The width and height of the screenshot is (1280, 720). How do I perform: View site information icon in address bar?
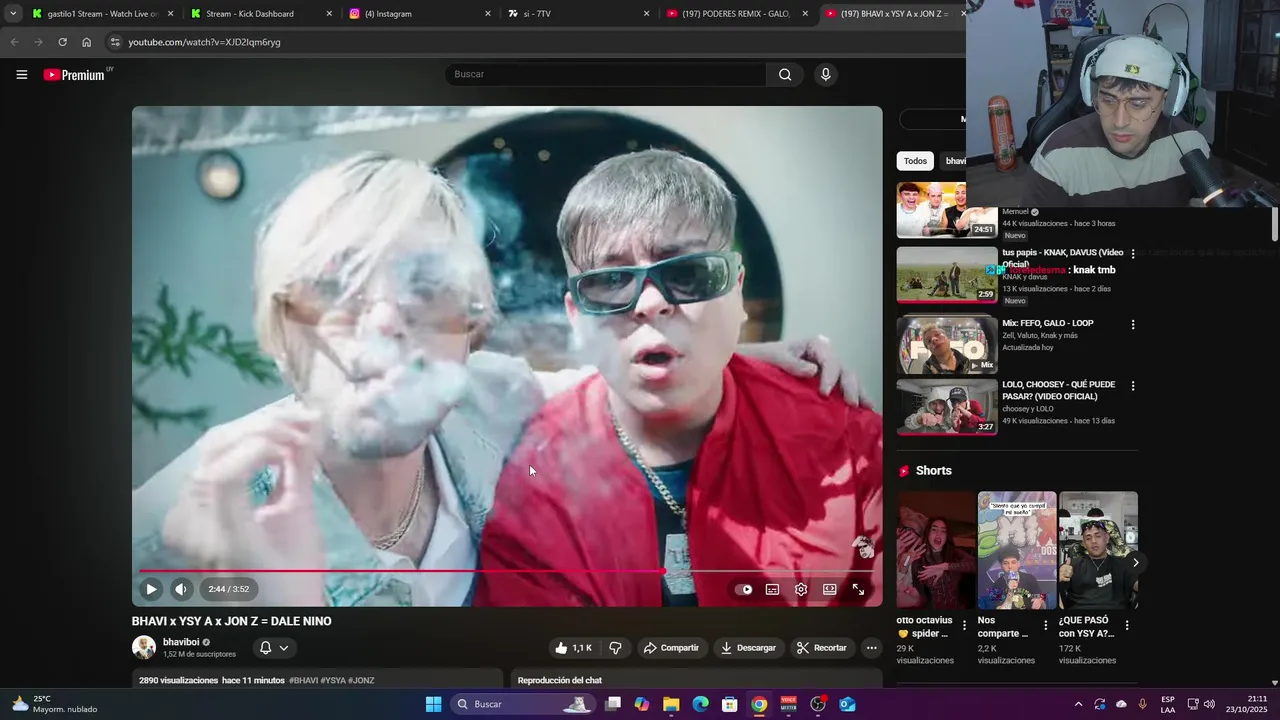115,42
